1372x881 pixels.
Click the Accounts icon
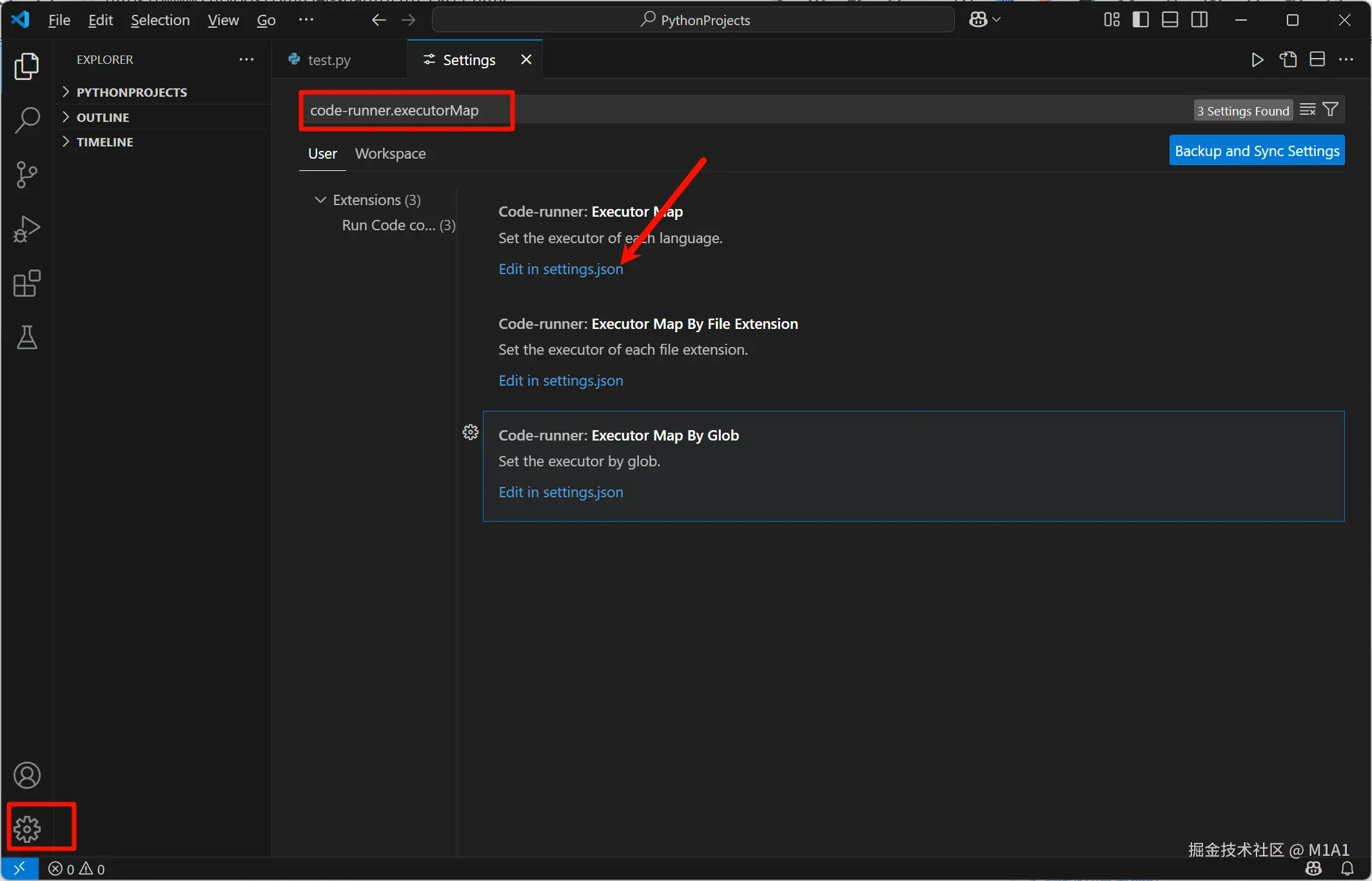click(27, 775)
